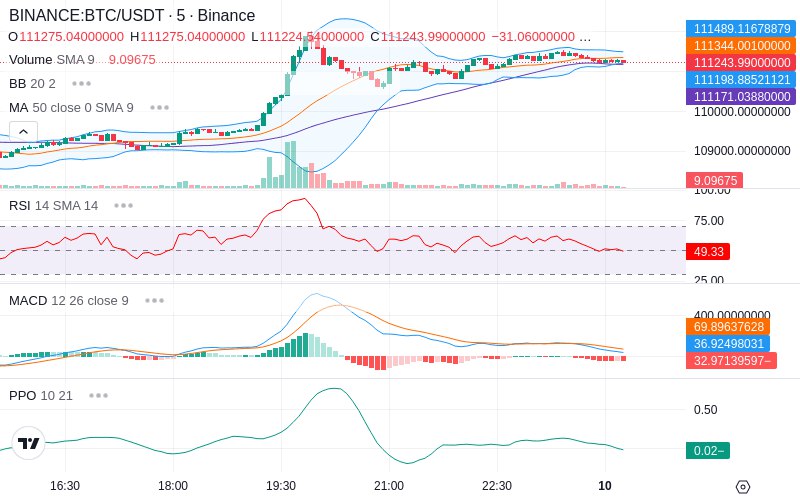Image resolution: width=800 pixels, height=500 pixels.
Task: Click the TradingView logo
Action: 29,443
